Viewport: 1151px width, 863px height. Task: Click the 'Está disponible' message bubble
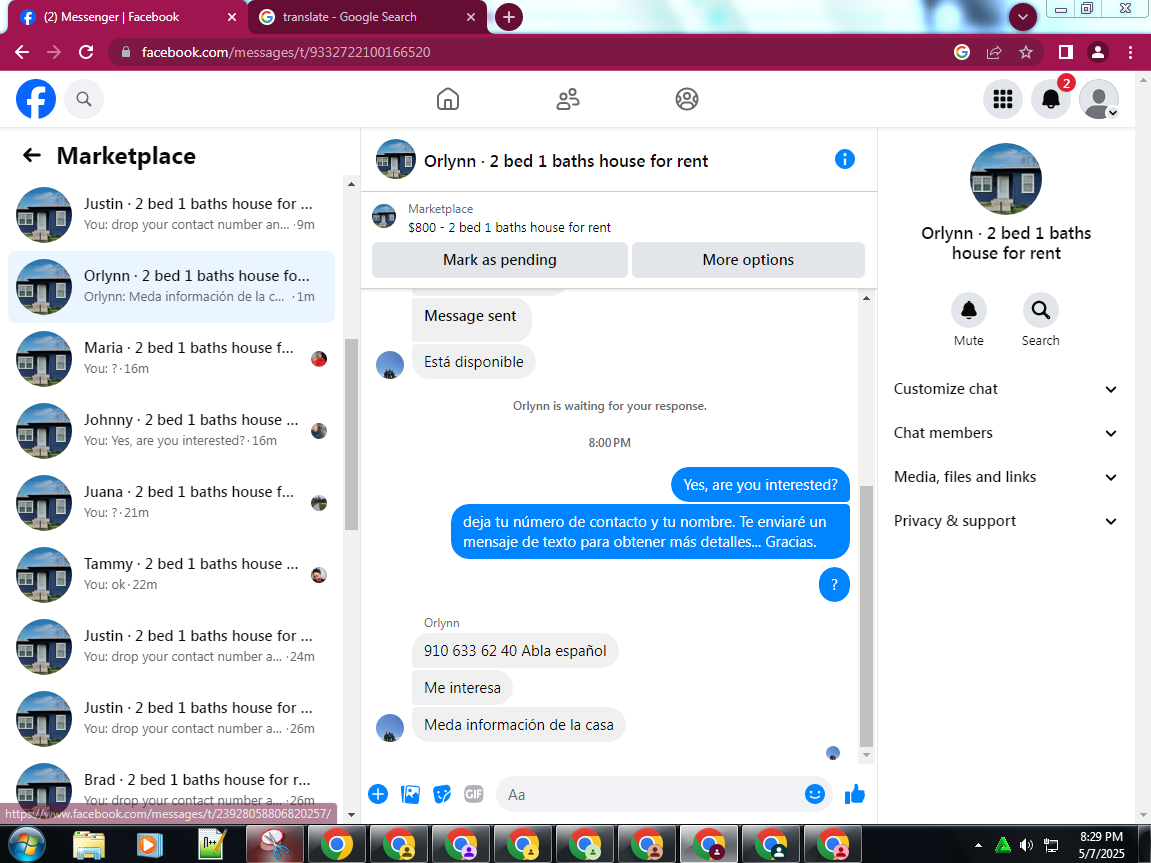(x=473, y=362)
